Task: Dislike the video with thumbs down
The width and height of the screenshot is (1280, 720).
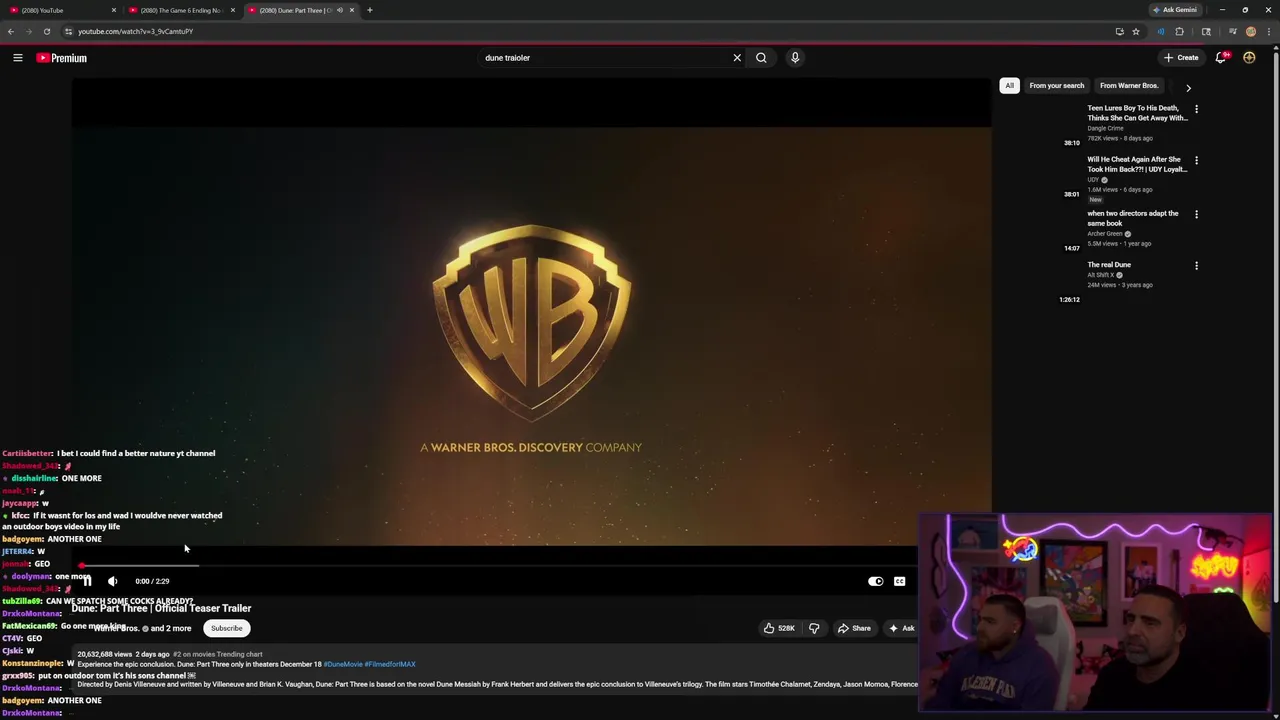Action: coord(814,628)
